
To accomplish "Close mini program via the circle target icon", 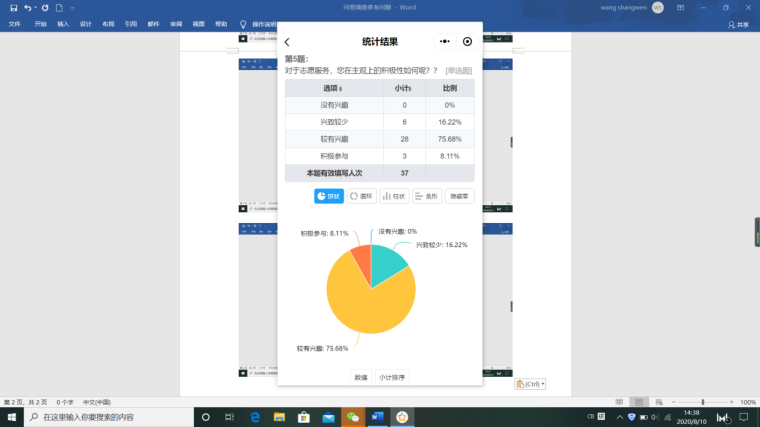I will coord(467,42).
